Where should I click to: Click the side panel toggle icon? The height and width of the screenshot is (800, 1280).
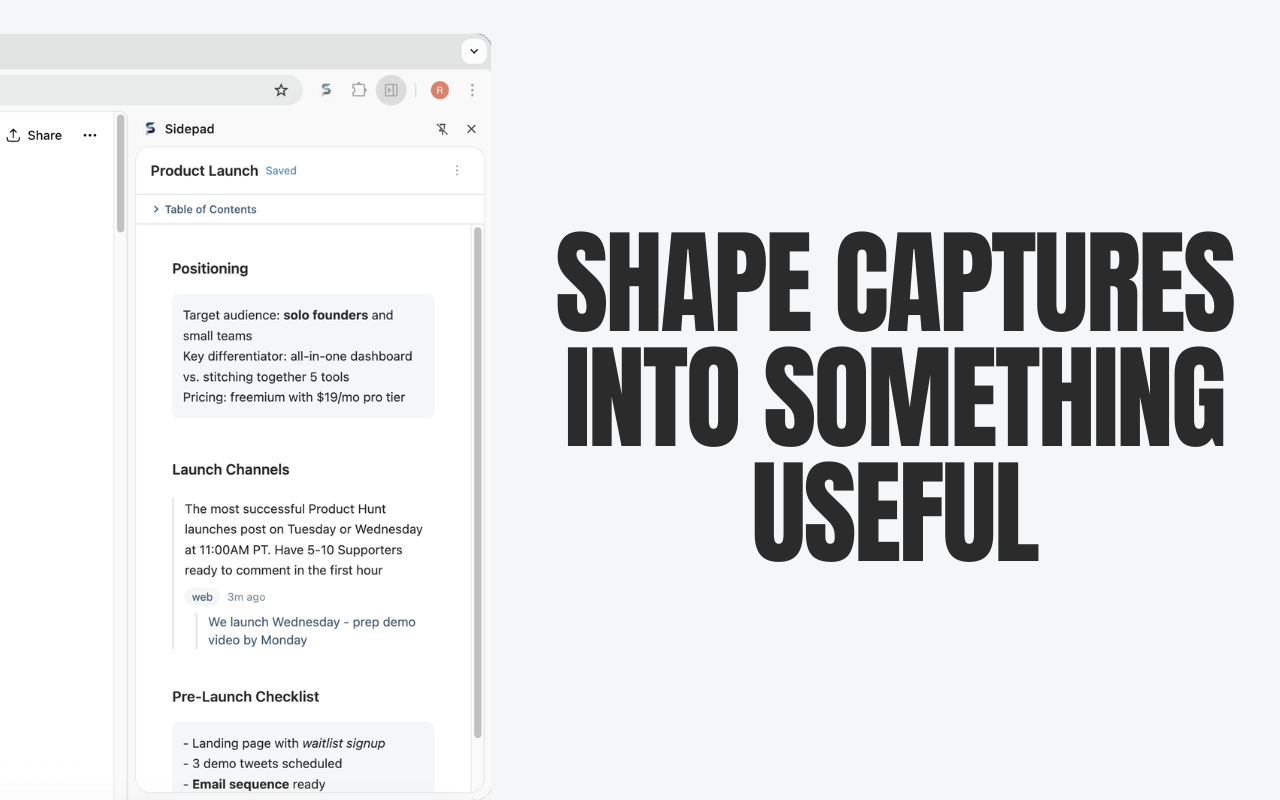click(391, 90)
